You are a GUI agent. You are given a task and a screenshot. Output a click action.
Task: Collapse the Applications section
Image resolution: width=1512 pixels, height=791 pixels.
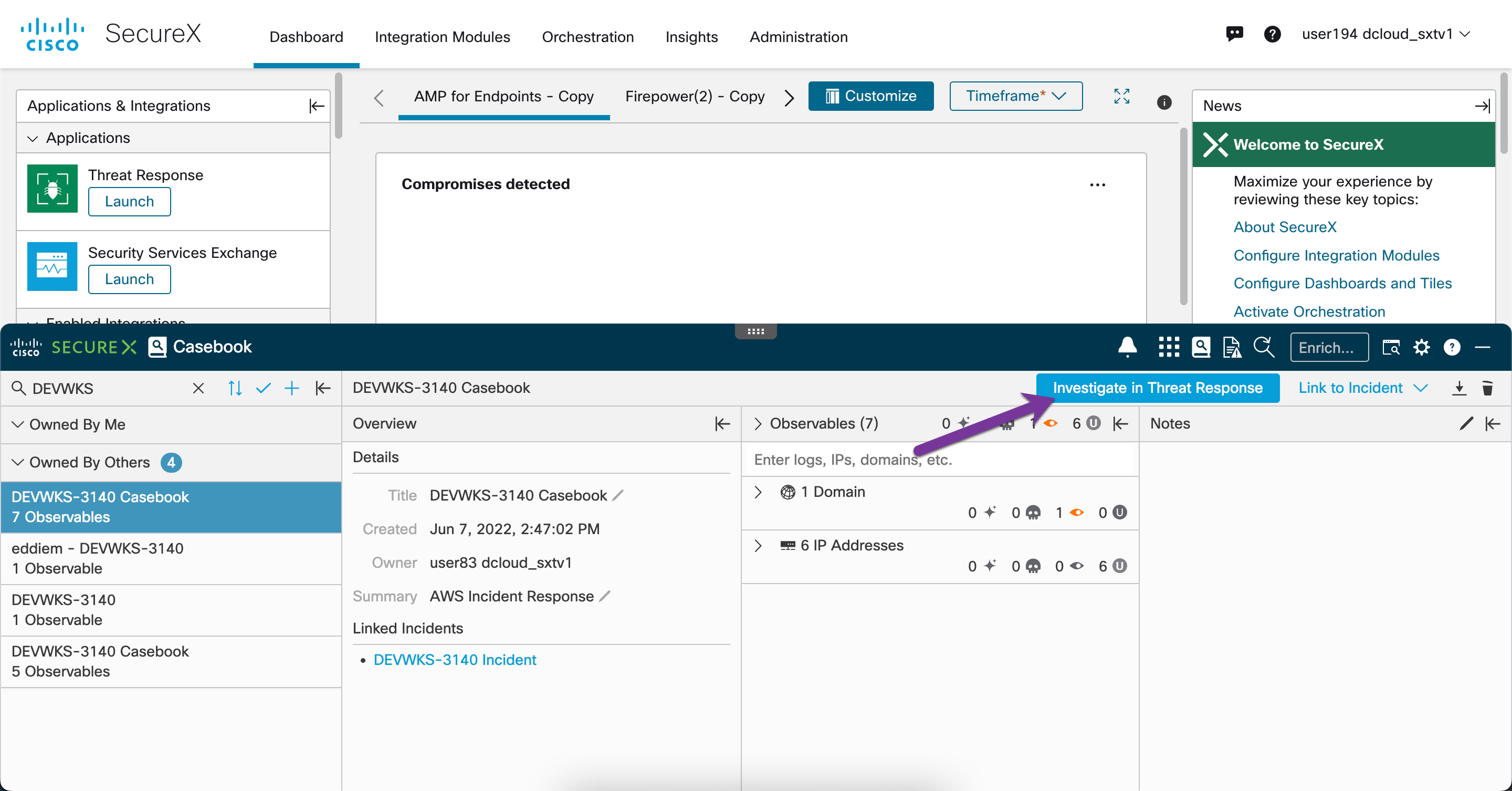coord(33,138)
